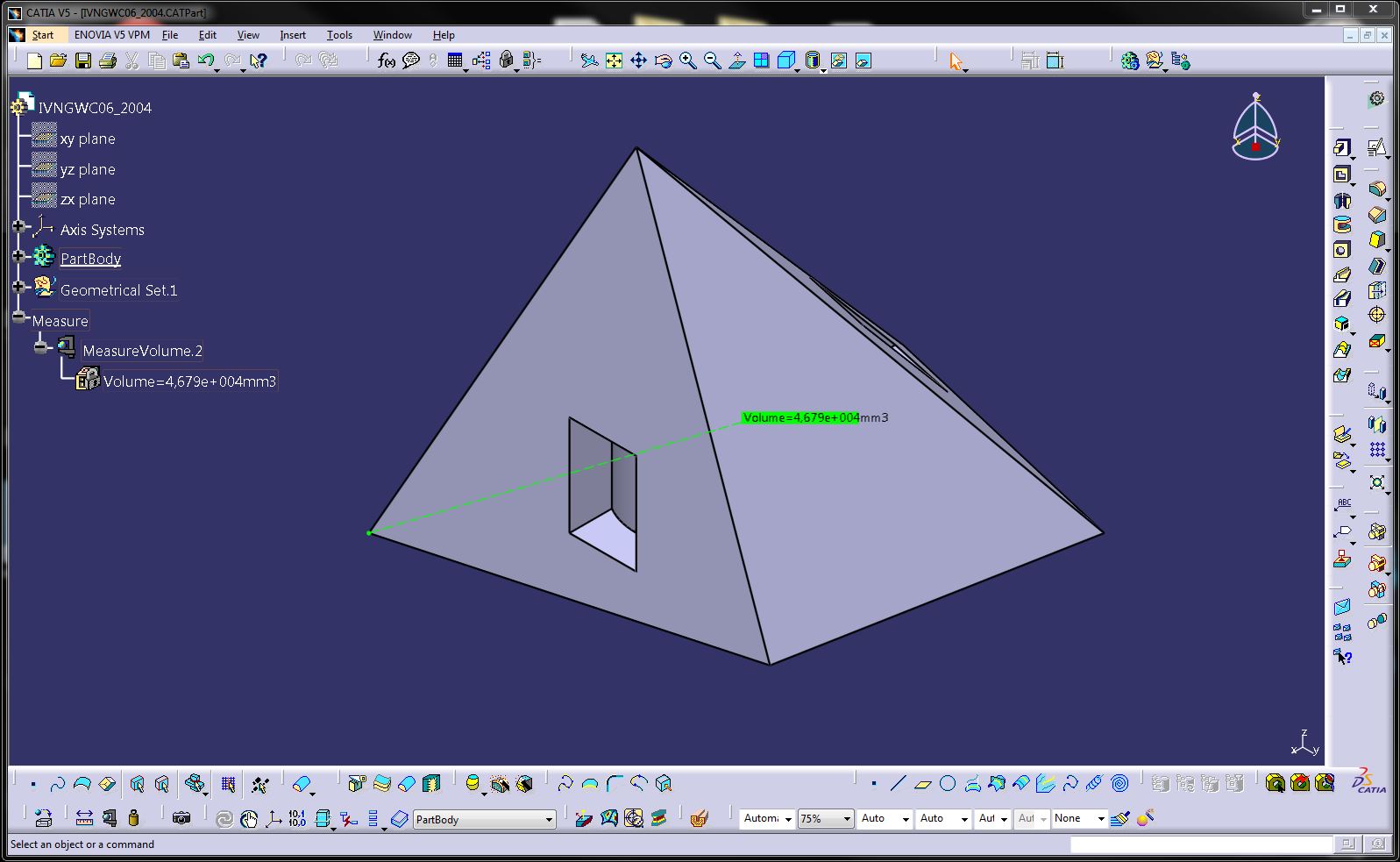Click the Open file folder icon

tap(58, 61)
